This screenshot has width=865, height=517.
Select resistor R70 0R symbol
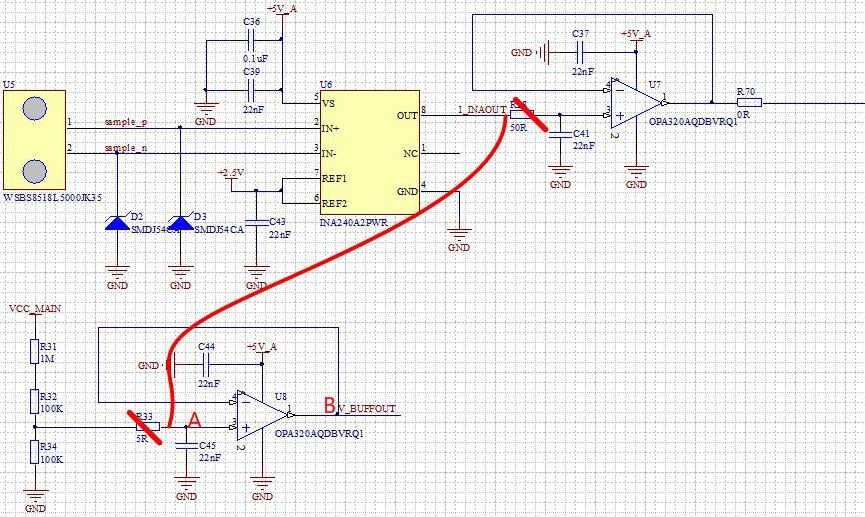point(750,103)
